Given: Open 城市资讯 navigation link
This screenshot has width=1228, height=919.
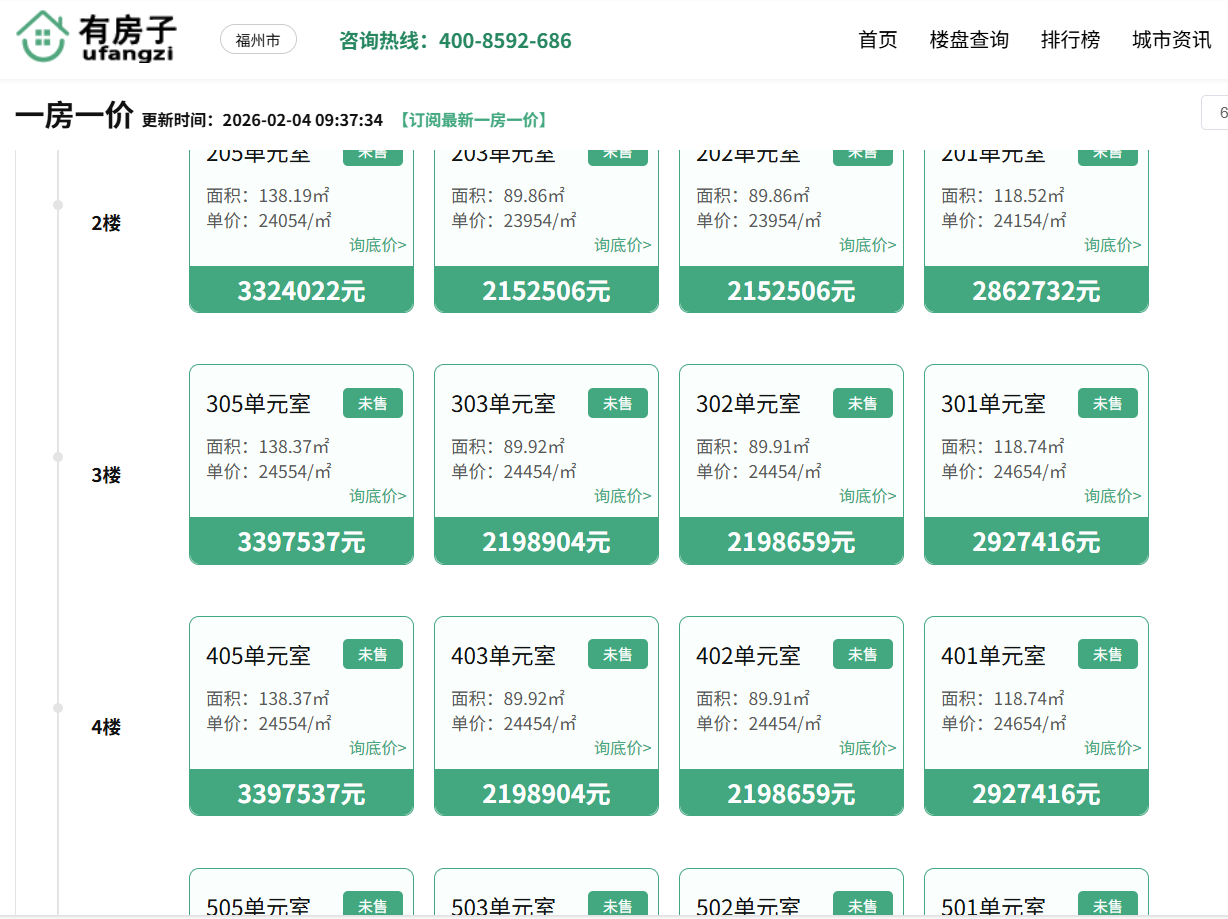Looking at the screenshot, I should (1171, 40).
